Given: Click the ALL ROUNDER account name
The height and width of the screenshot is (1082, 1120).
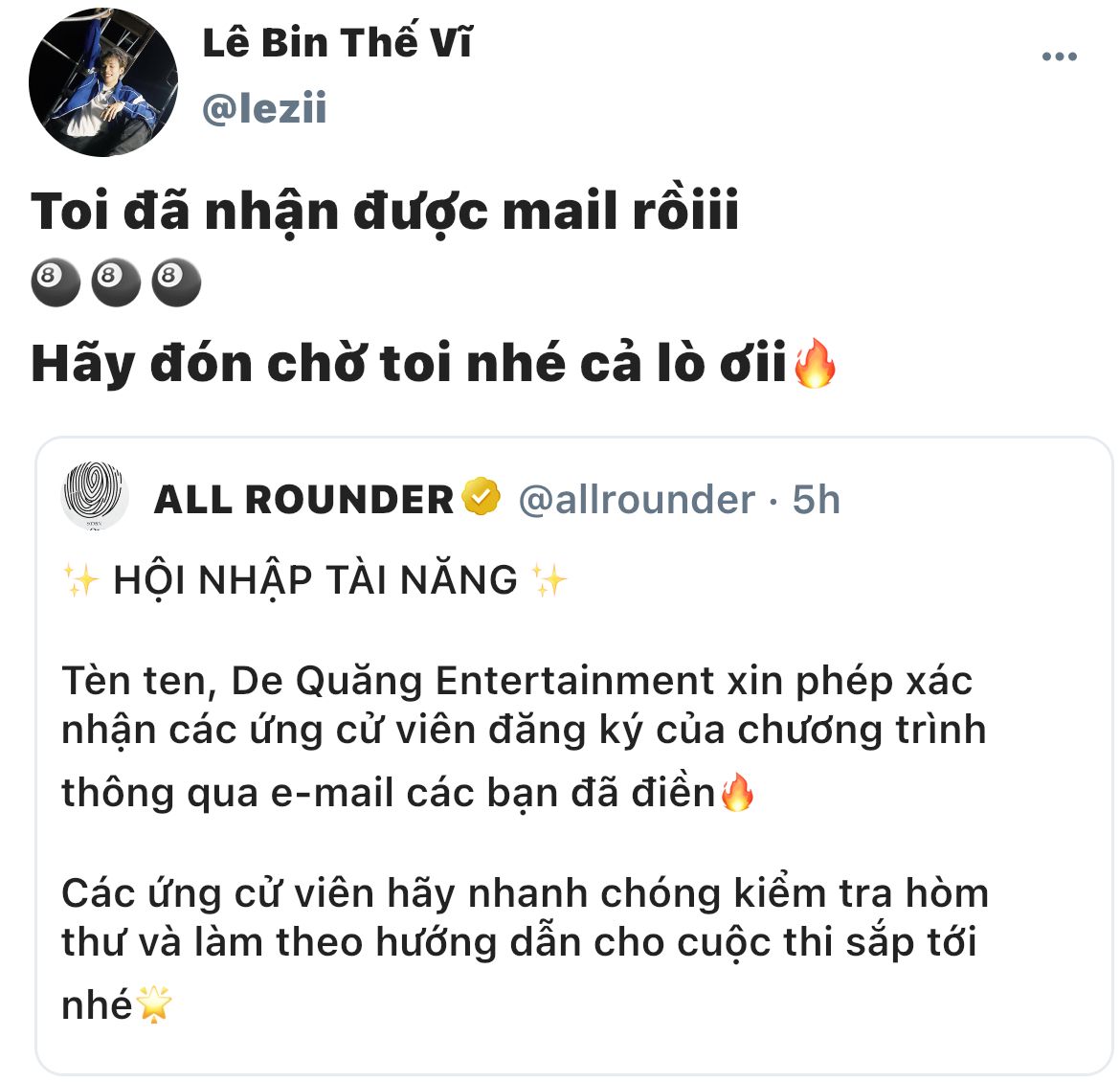Looking at the screenshot, I should click(x=303, y=499).
